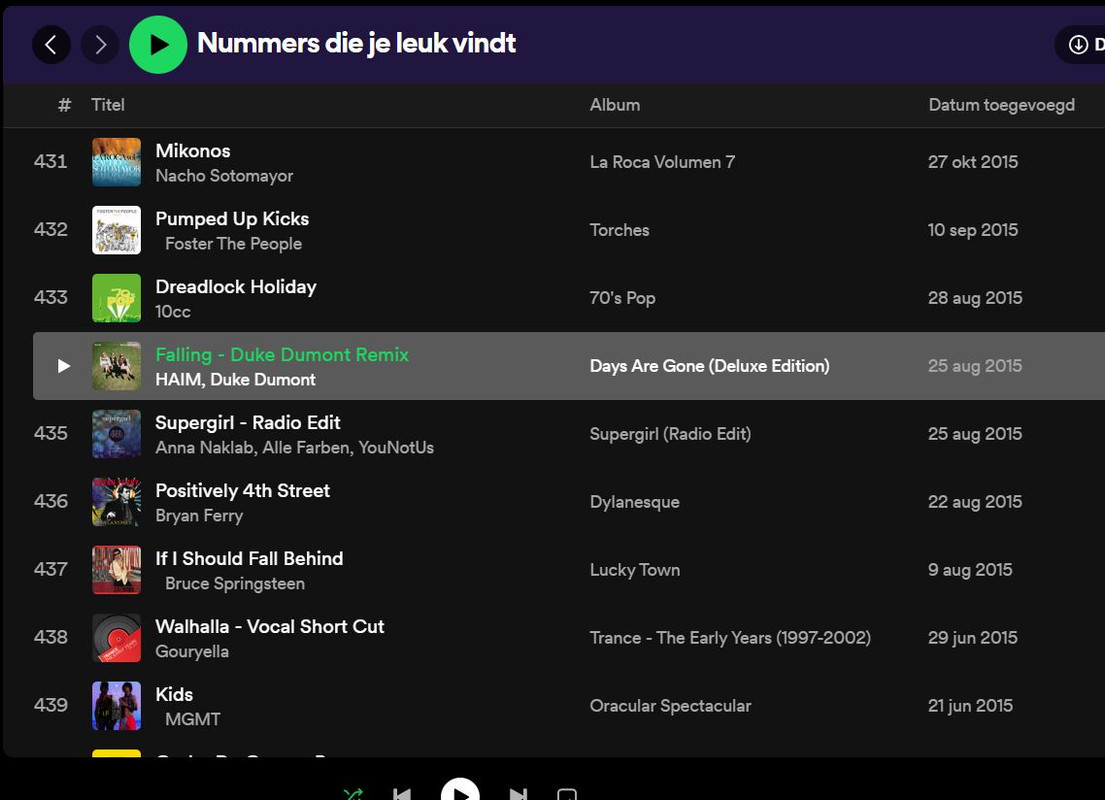The width and height of the screenshot is (1105, 800).
Task: Open album Days Are Gone (Deluxe Edition)
Action: tap(709, 366)
